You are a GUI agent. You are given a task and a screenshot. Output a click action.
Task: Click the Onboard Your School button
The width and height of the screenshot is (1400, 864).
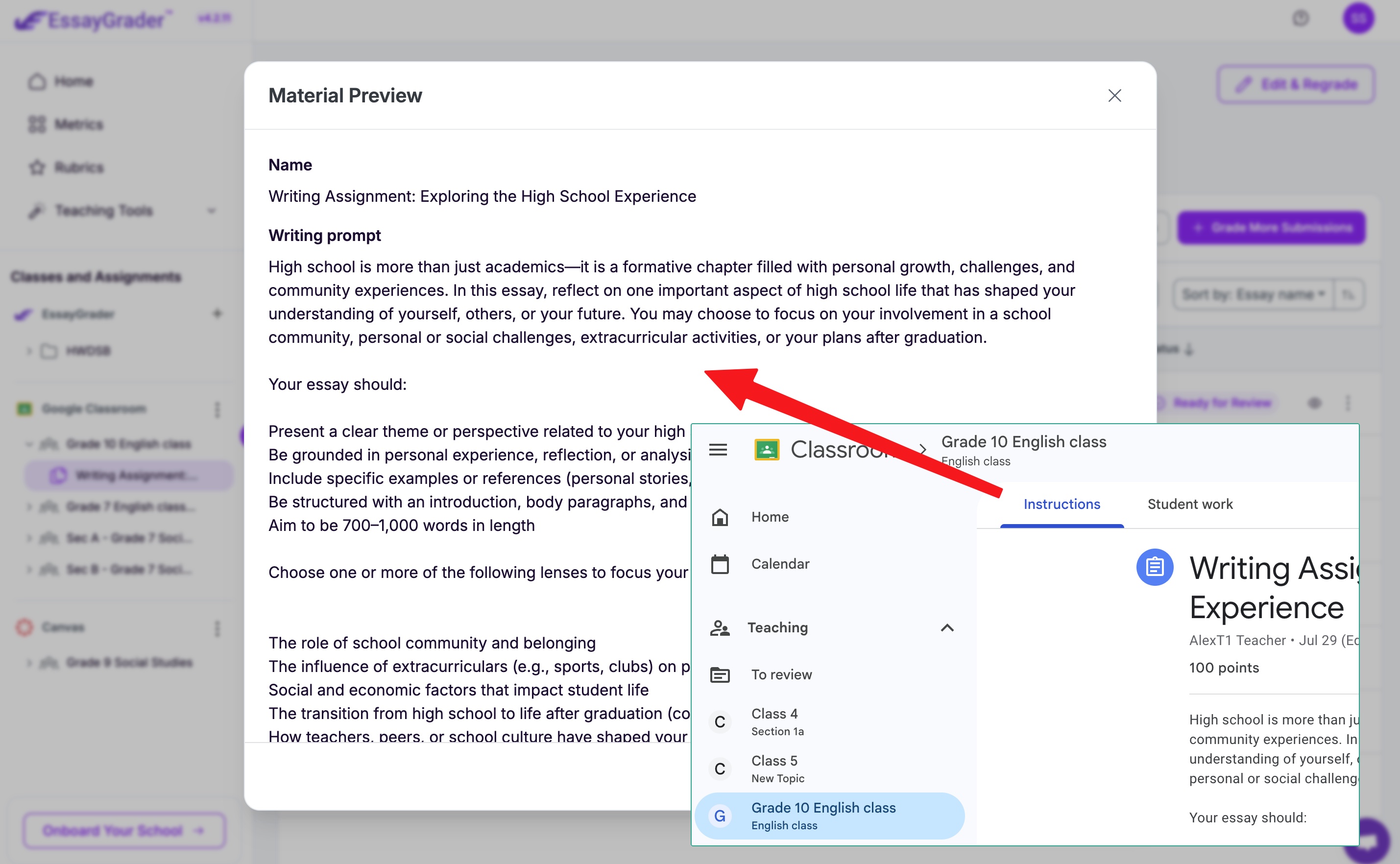point(123,830)
